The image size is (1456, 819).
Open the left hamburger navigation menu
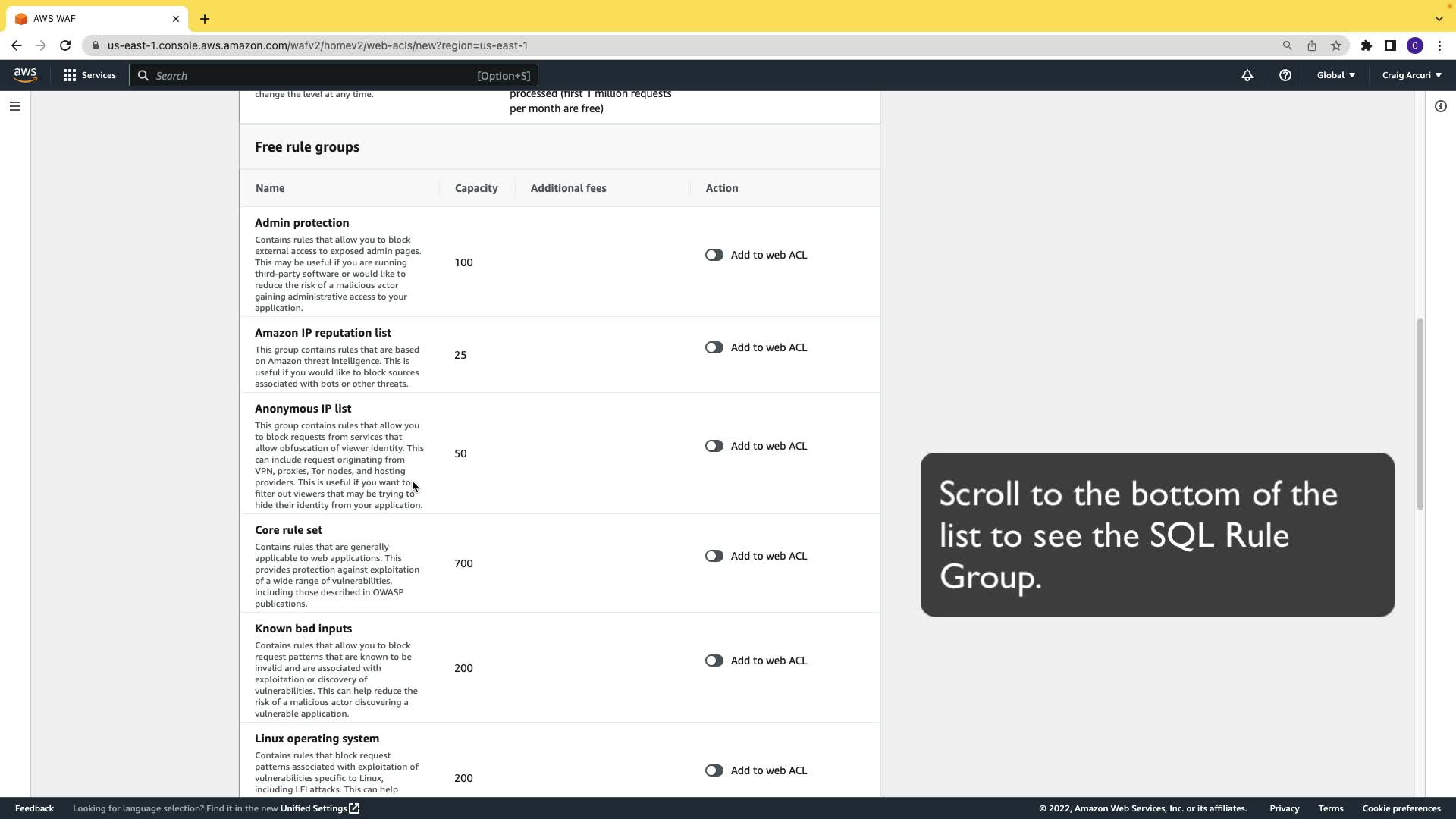pos(14,106)
